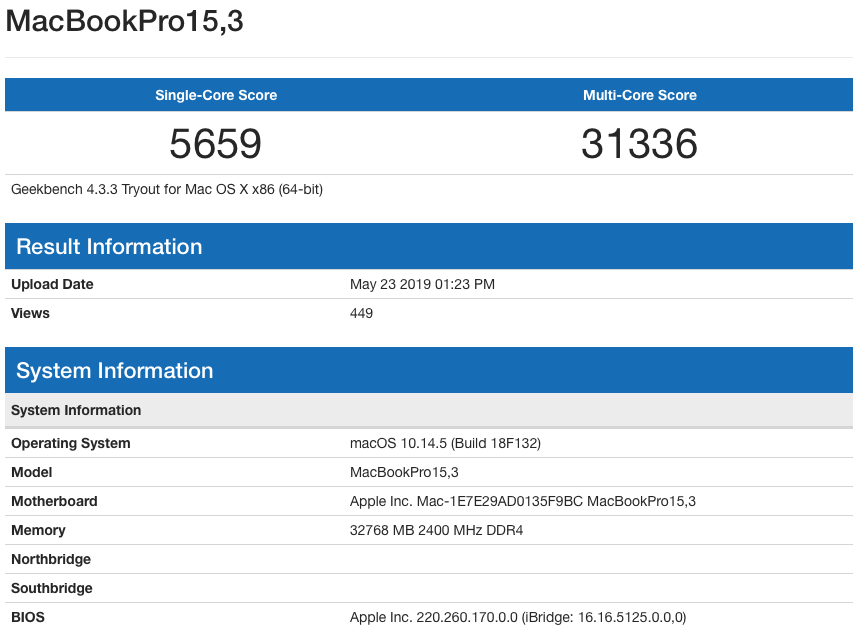Viewport: 859px width, 641px height.
Task: Click the multi-core score value 31336
Action: coord(639,144)
